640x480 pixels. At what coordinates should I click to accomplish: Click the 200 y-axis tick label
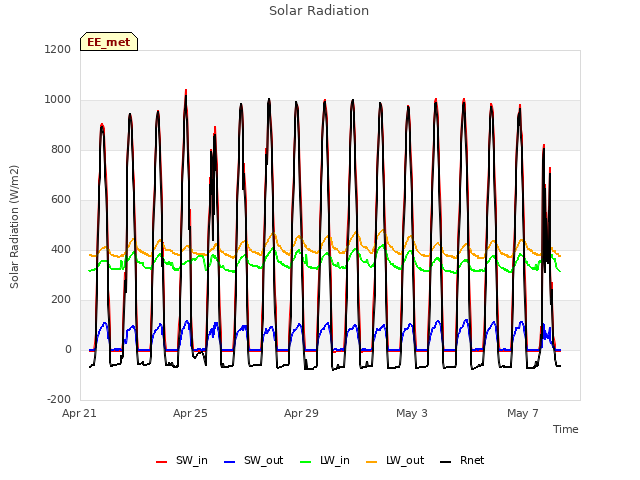(61, 300)
